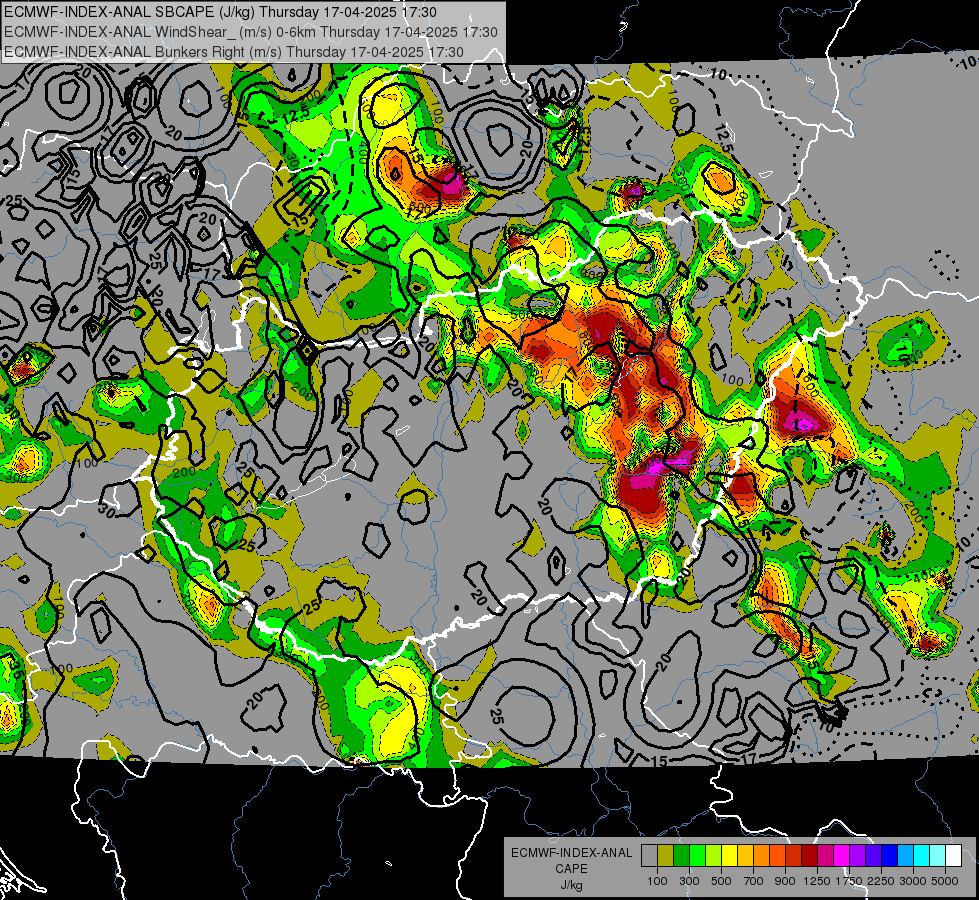Select the yellow-green legend swatch
This screenshot has width=979, height=900.
coord(713,855)
